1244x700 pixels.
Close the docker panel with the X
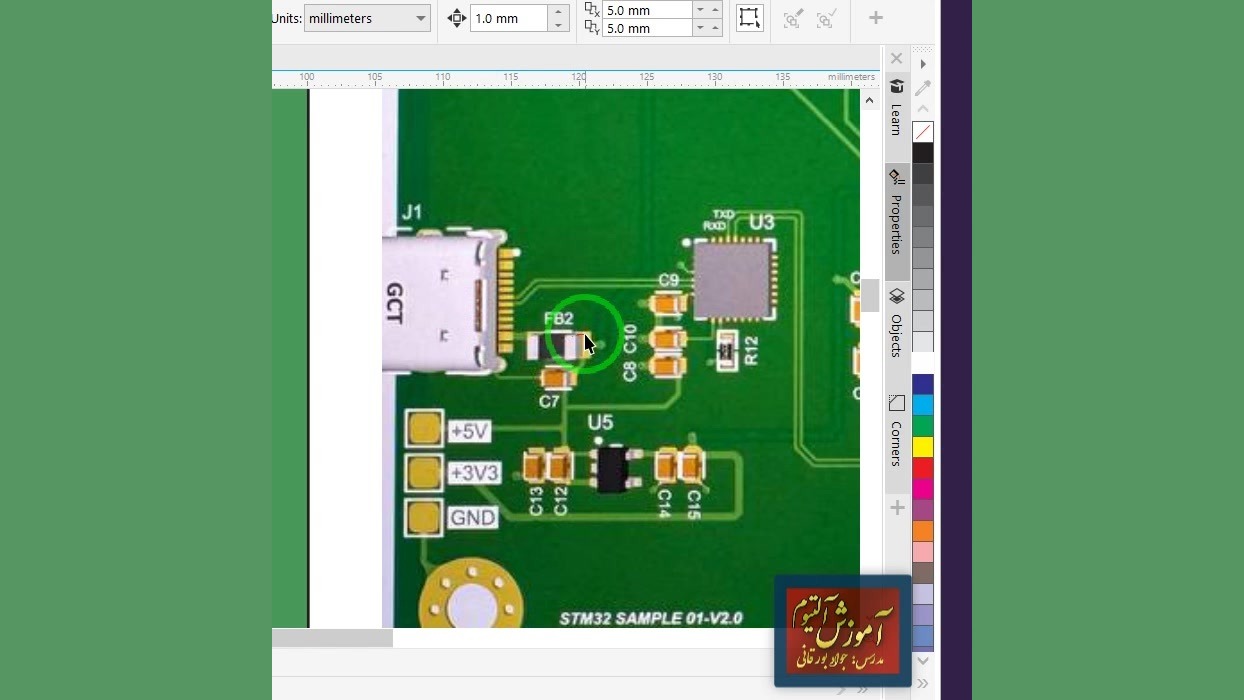pos(896,59)
